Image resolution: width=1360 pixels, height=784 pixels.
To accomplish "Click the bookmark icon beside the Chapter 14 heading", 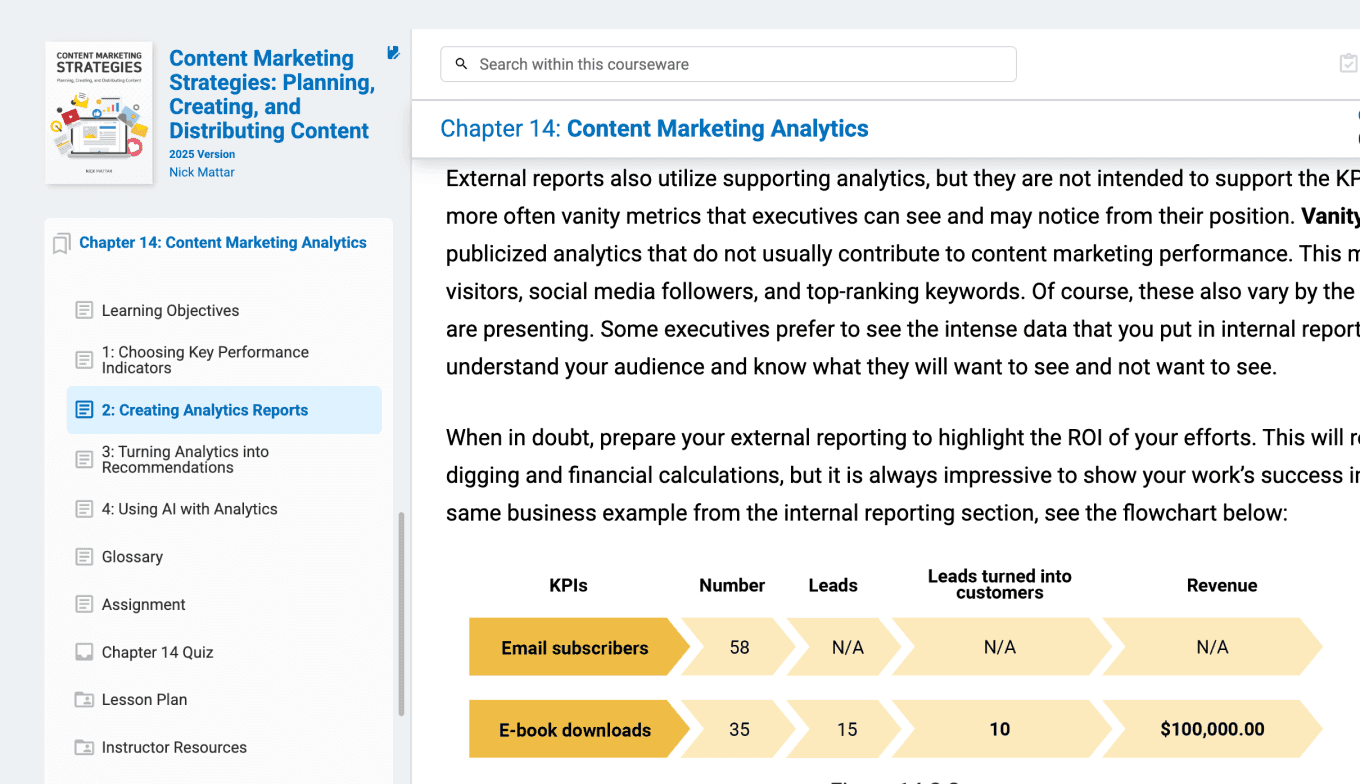I will (61, 244).
